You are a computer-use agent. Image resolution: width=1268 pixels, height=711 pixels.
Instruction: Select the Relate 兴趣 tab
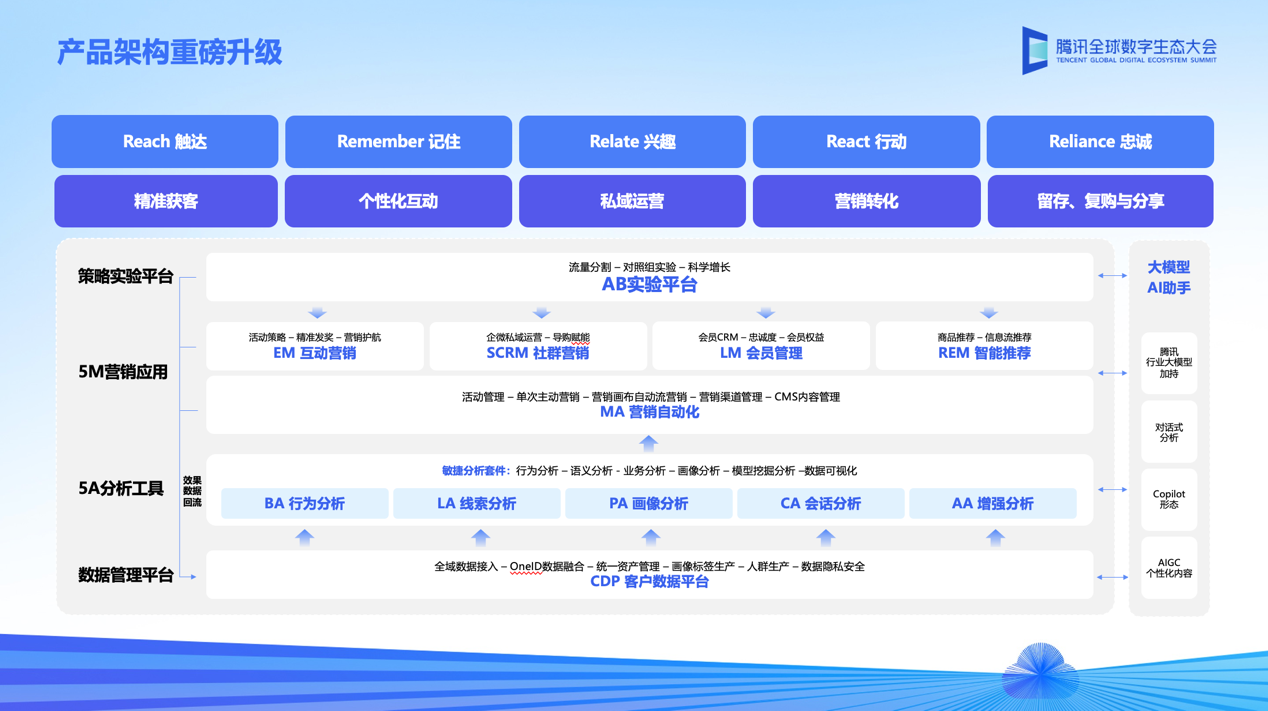pos(632,142)
